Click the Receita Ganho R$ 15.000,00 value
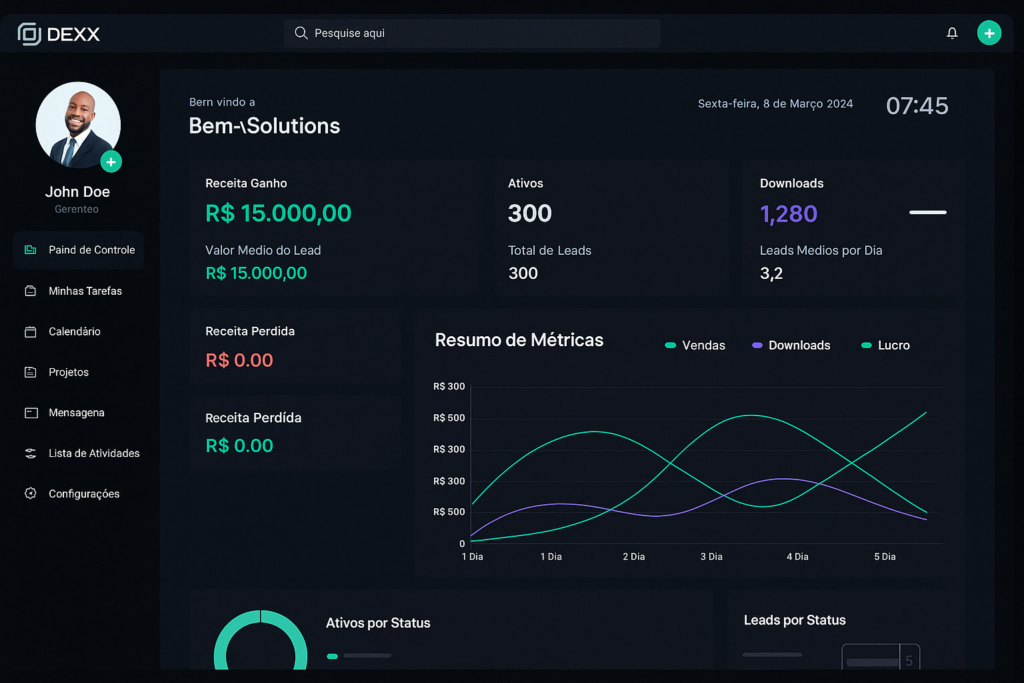This screenshot has width=1024, height=683. point(278,213)
